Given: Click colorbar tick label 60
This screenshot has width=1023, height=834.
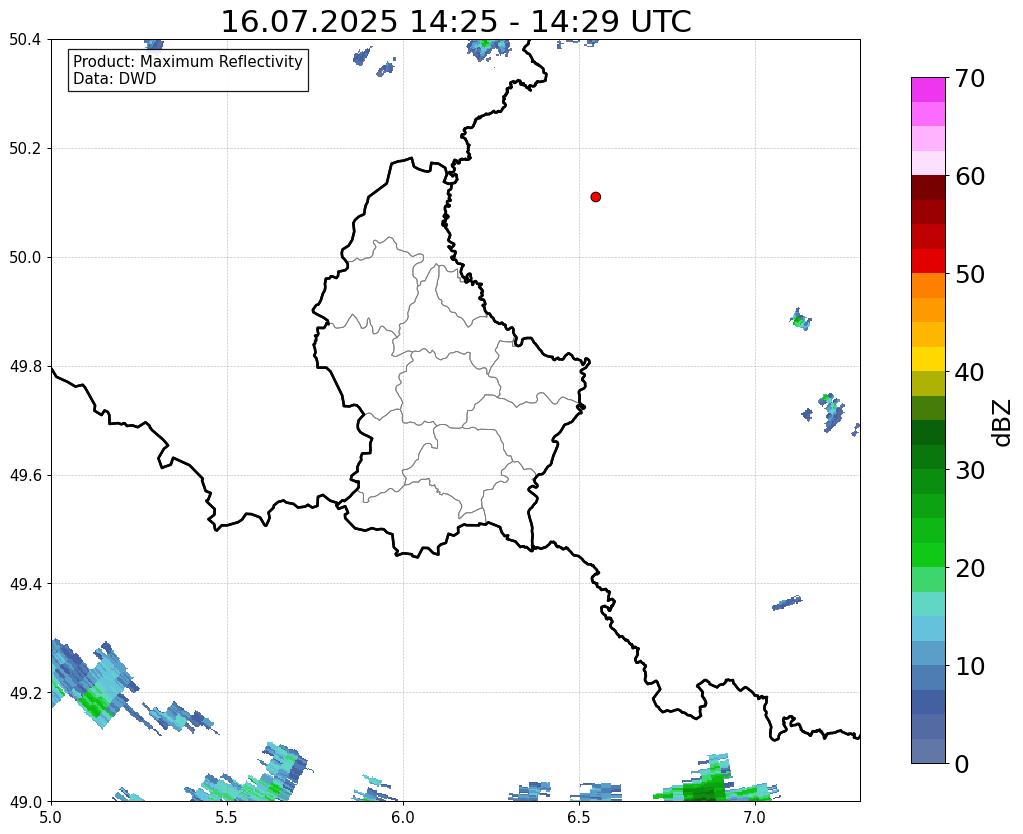Looking at the screenshot, I should pos(970,176).
